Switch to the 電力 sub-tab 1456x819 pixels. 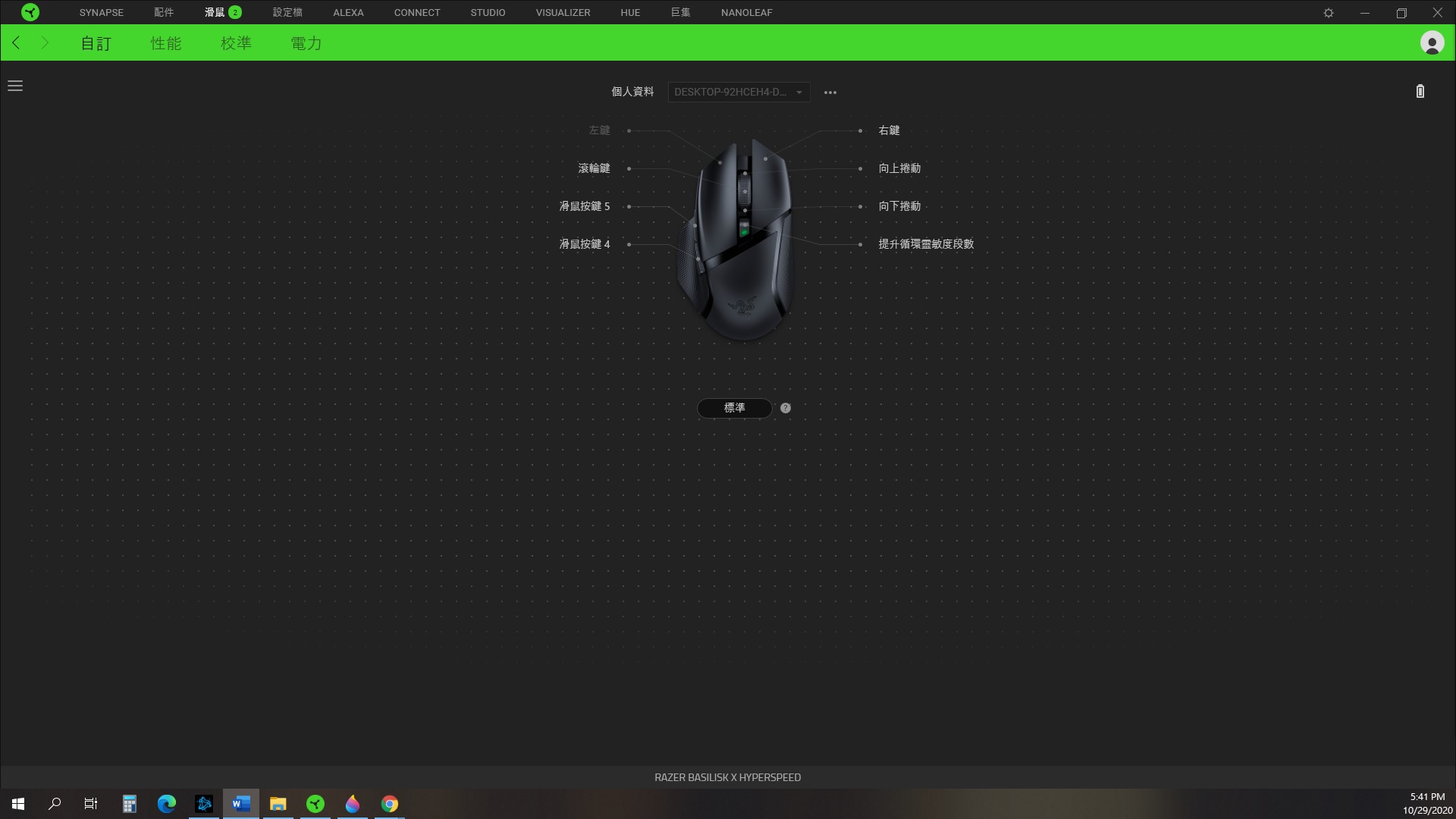coord(306,43)
